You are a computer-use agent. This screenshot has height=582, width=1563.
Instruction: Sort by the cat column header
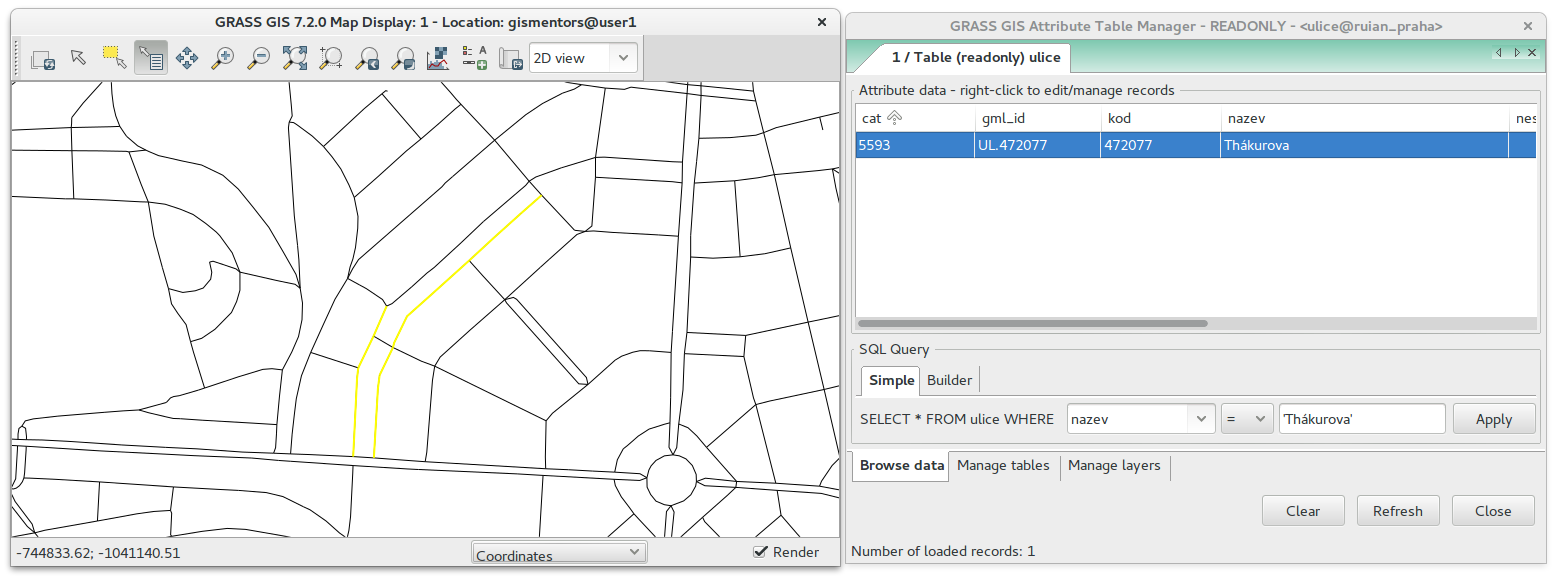(915, 118)
